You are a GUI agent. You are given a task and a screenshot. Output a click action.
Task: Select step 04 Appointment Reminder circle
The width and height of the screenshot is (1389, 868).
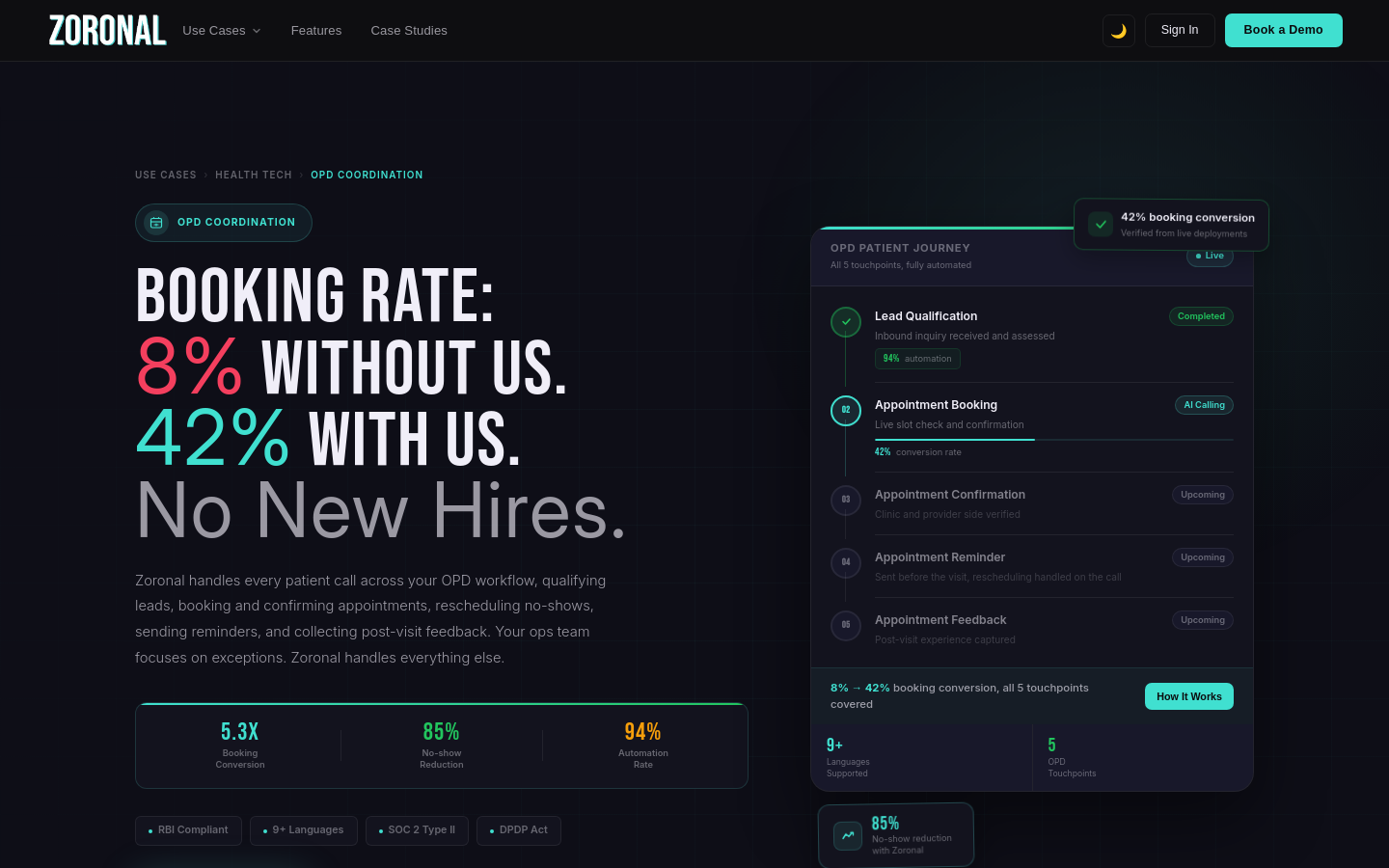846,563
